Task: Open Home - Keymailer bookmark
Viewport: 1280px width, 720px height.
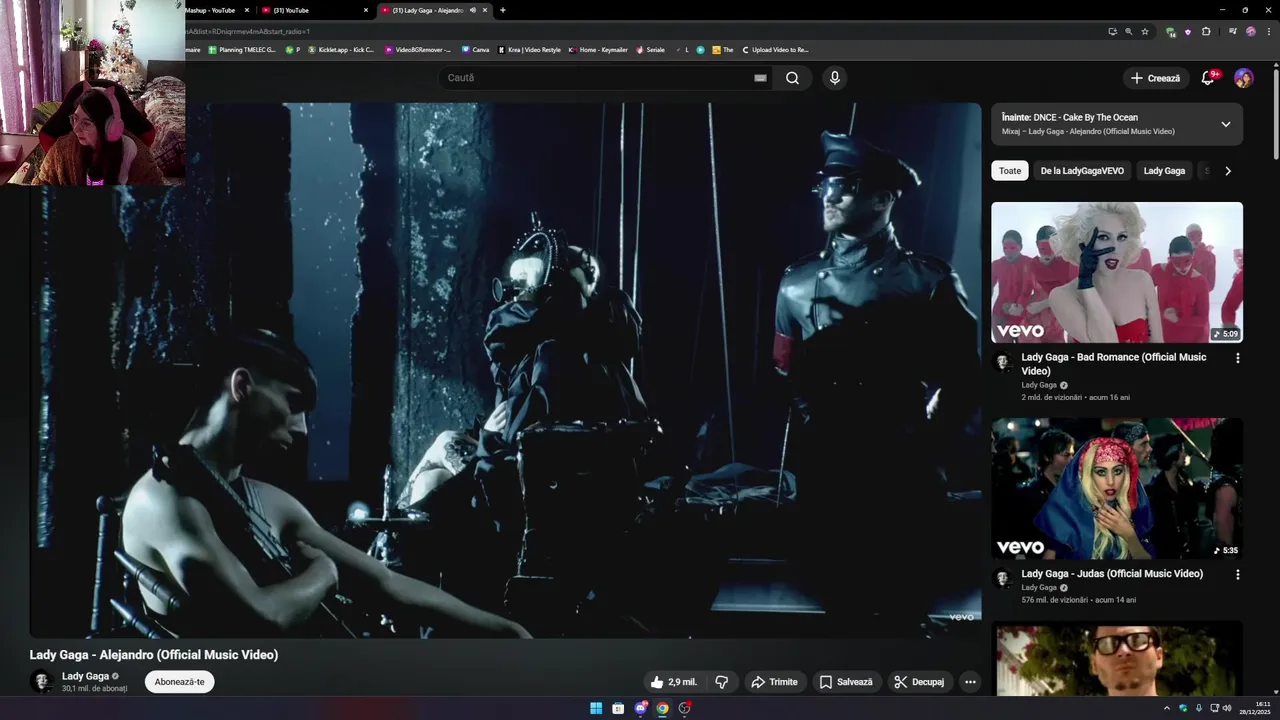Action: [x=598, y=49]
